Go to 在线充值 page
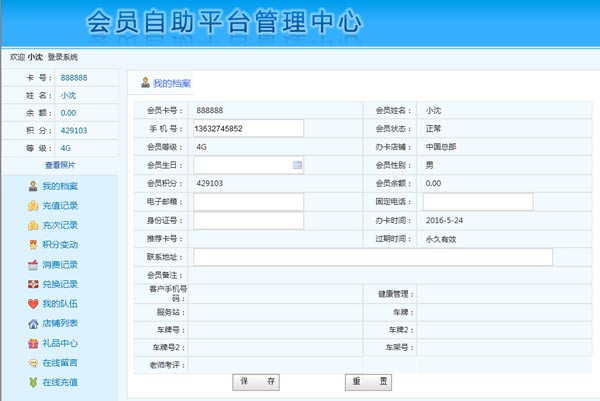600x401 pixels. pyautogui.click(x=60, y=382)
